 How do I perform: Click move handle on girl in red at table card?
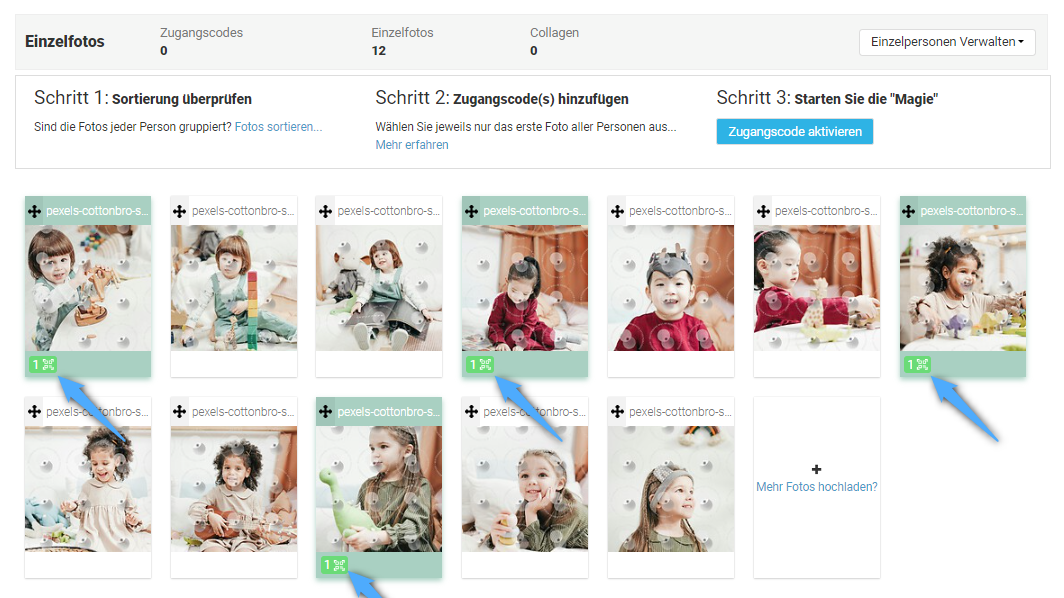tap(763, 211)
